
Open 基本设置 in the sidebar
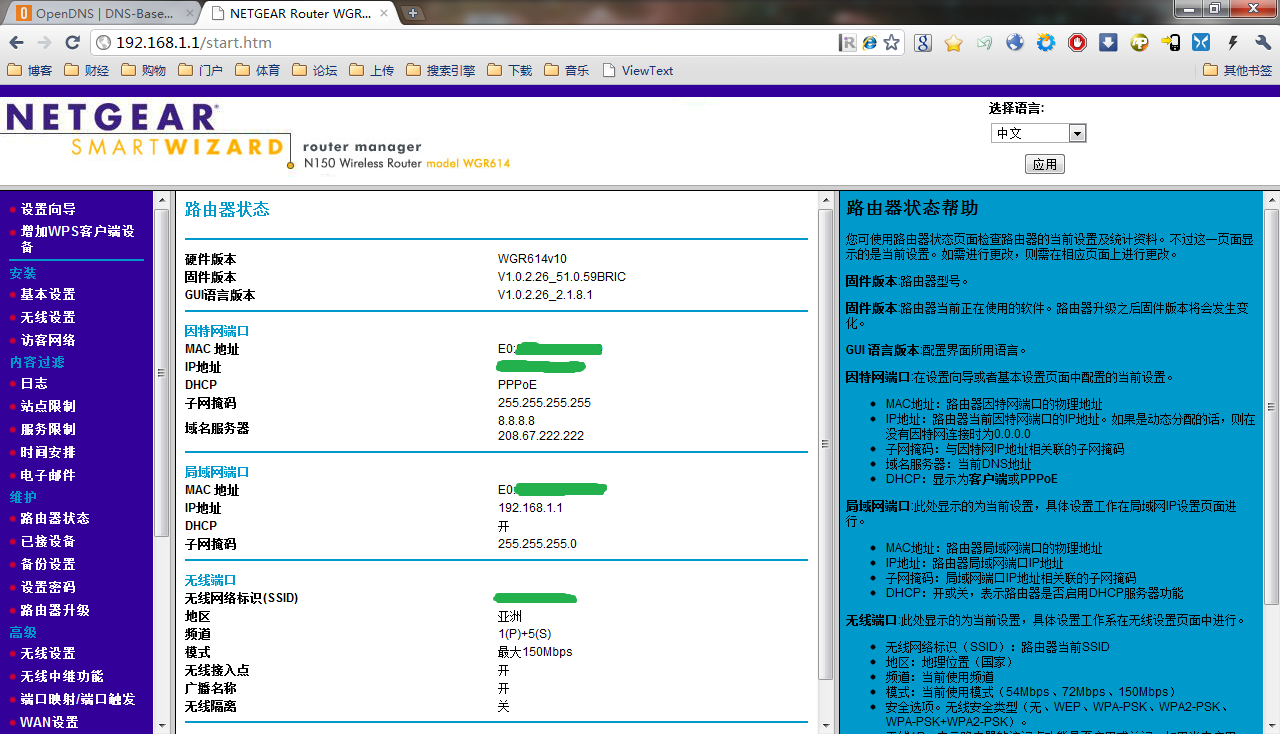pos(48,294)
